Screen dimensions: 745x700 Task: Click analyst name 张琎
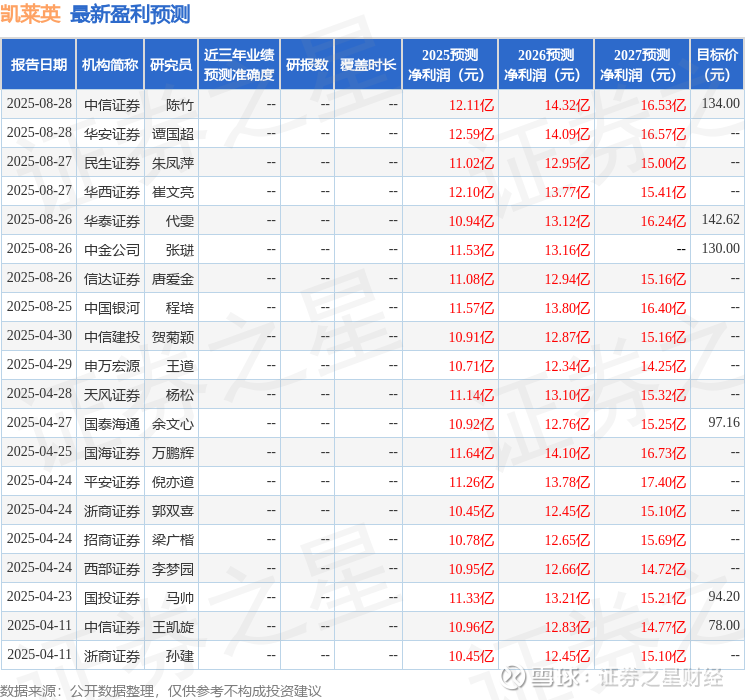point(180,250)
